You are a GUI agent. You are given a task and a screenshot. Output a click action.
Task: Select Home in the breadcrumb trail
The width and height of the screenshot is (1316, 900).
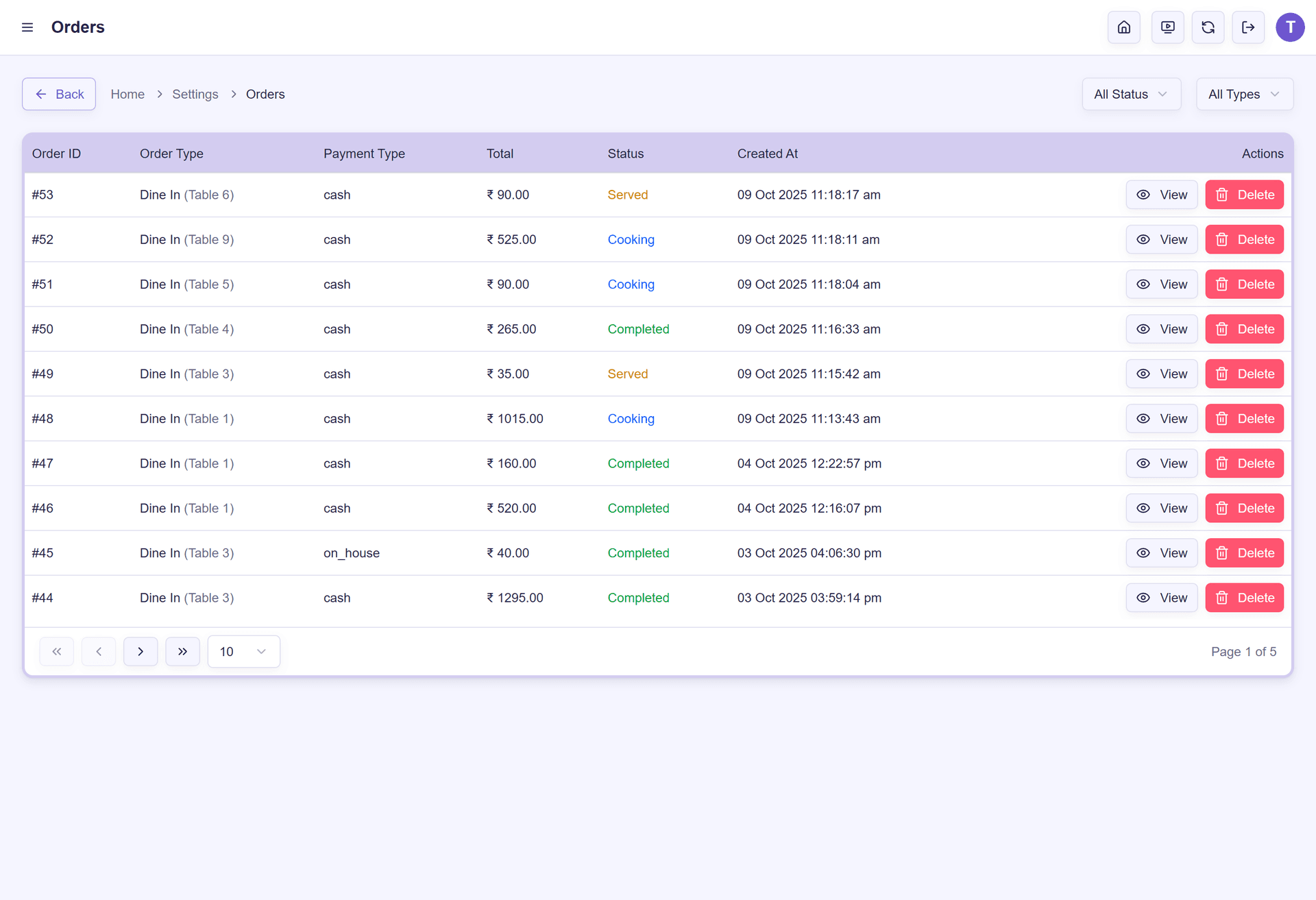127,94
